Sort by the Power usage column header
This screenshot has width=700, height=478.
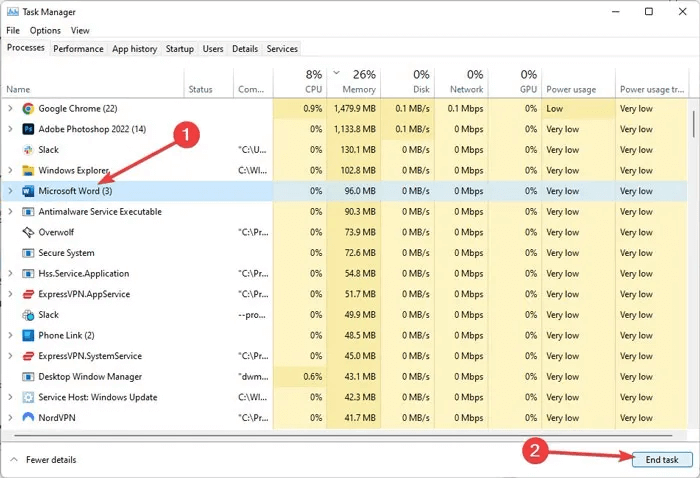[578, 83]
